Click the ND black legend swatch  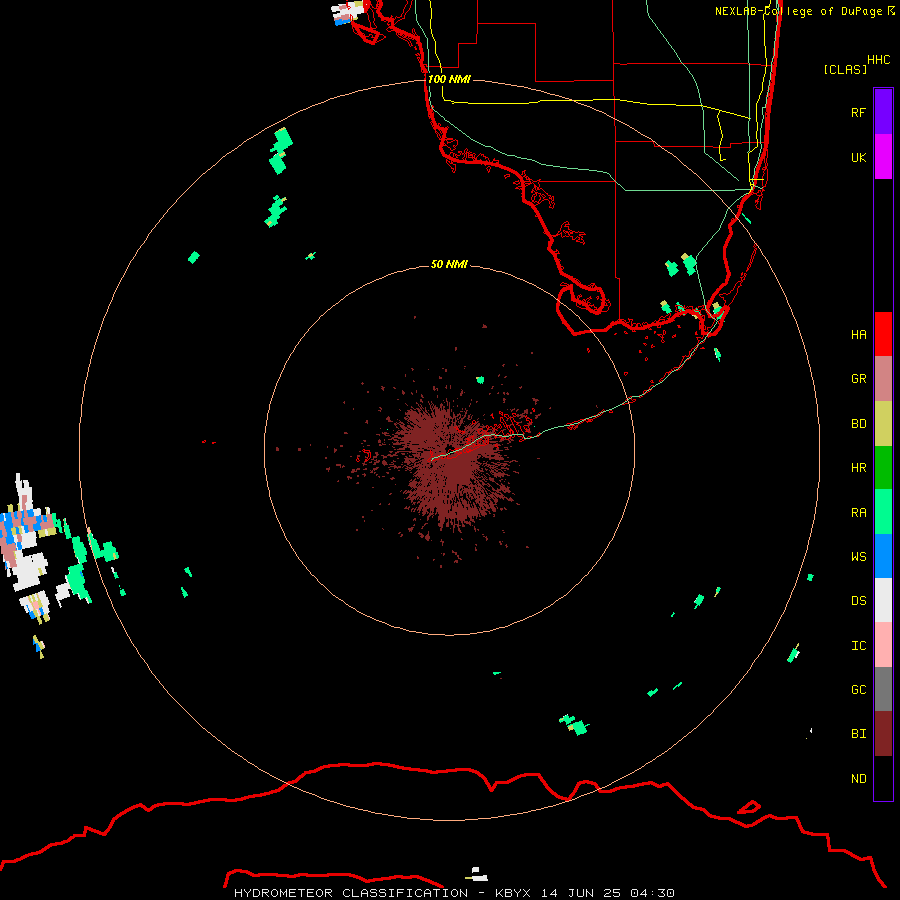(x=883, y=778)
